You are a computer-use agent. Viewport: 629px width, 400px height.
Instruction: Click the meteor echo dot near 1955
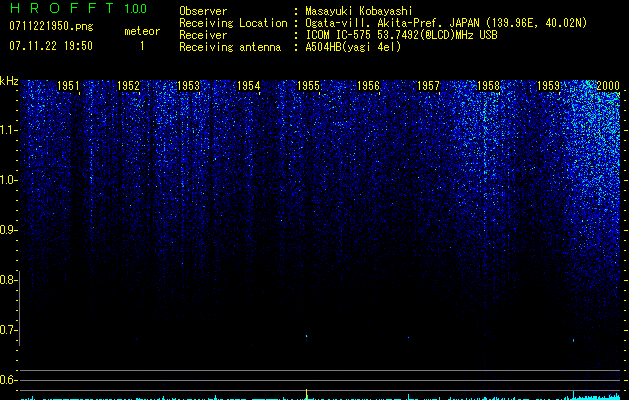(x=306, y=336)
